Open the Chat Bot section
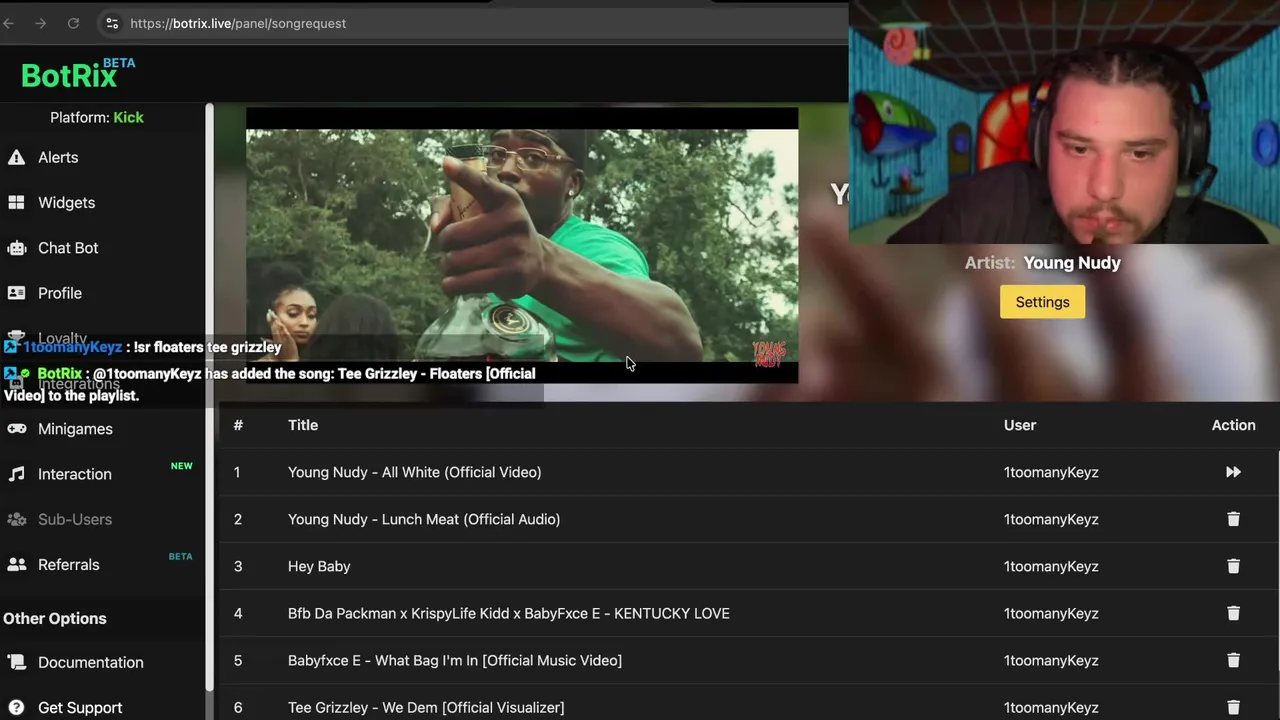The height and width of the screenshot is (720, 1280). pos(68,248)
